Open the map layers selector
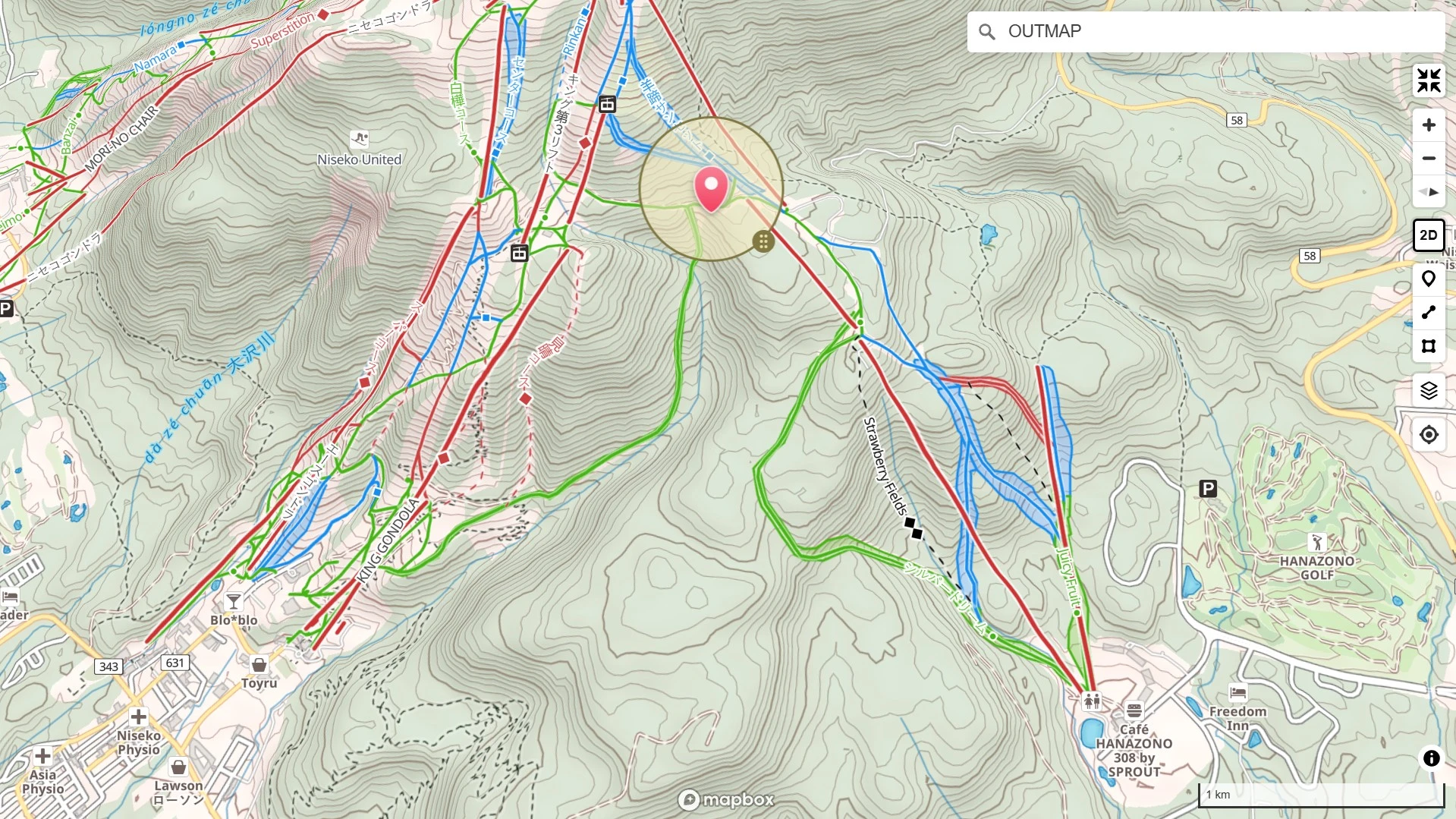Screen dimensions: 1456x819 click(x=1429, y=391)
